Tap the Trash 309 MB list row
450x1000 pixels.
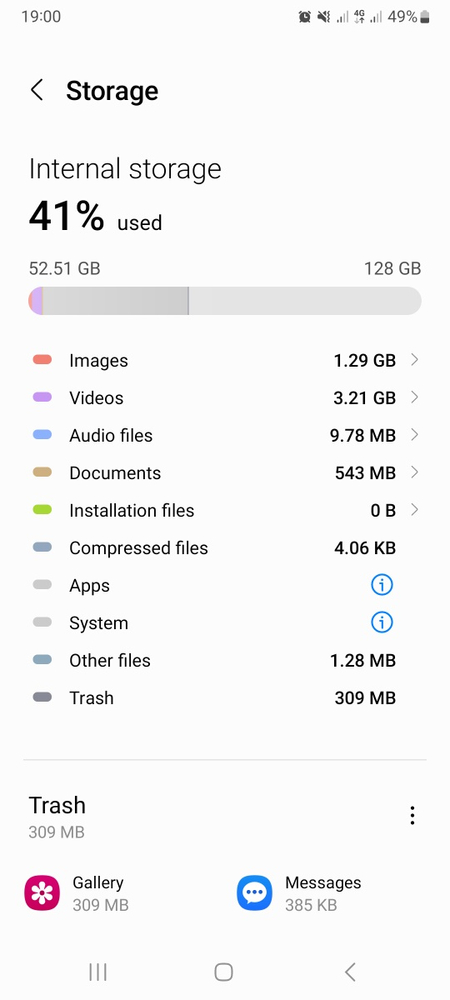(225, 698)
